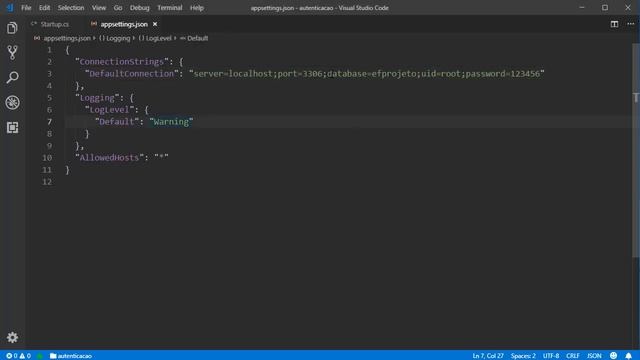The height and width of the screenshot is (360, 640).
Task: Go to line via Ln 7, Col 27
Action: point(488,356)
